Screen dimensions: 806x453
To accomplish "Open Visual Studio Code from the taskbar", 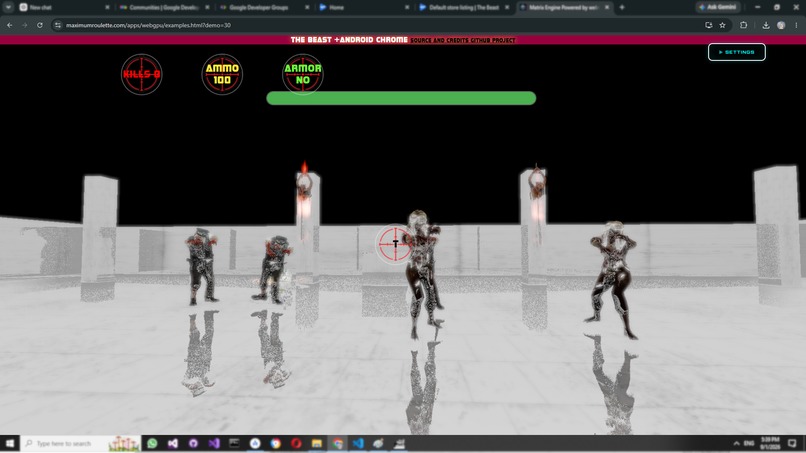I will pos(358,443).
